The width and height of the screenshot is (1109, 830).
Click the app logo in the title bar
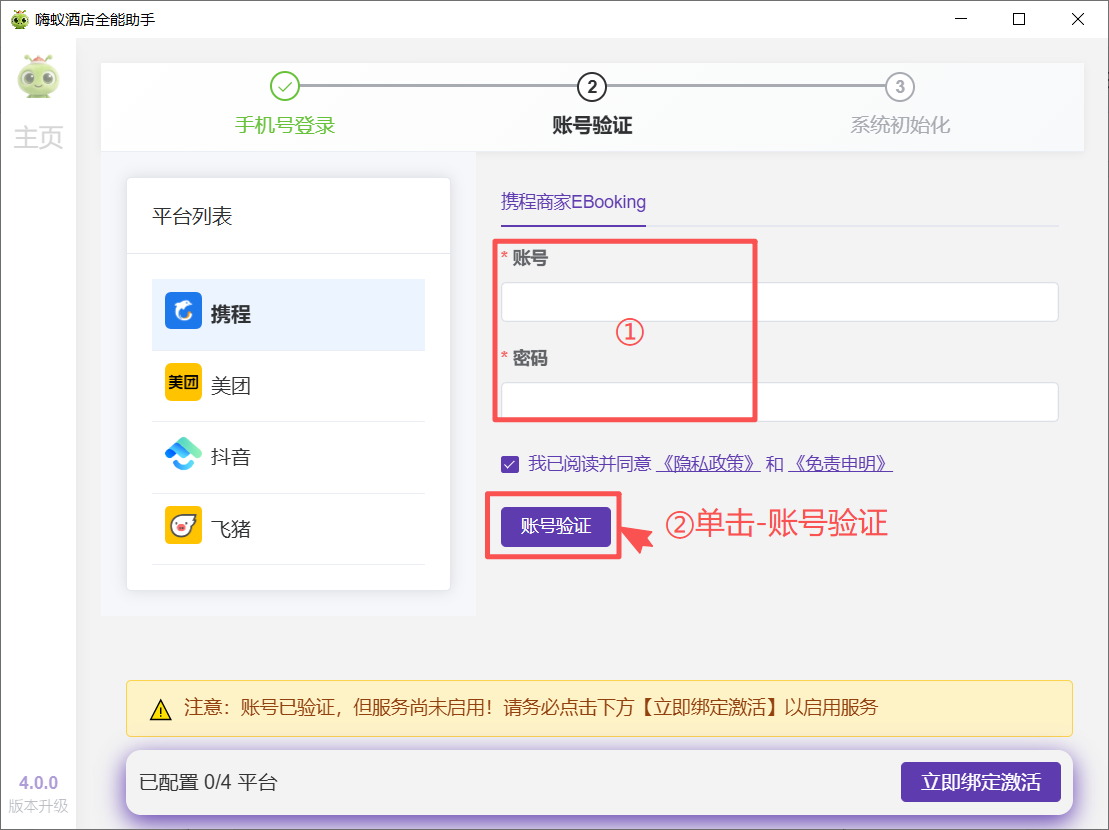(18, 18)
